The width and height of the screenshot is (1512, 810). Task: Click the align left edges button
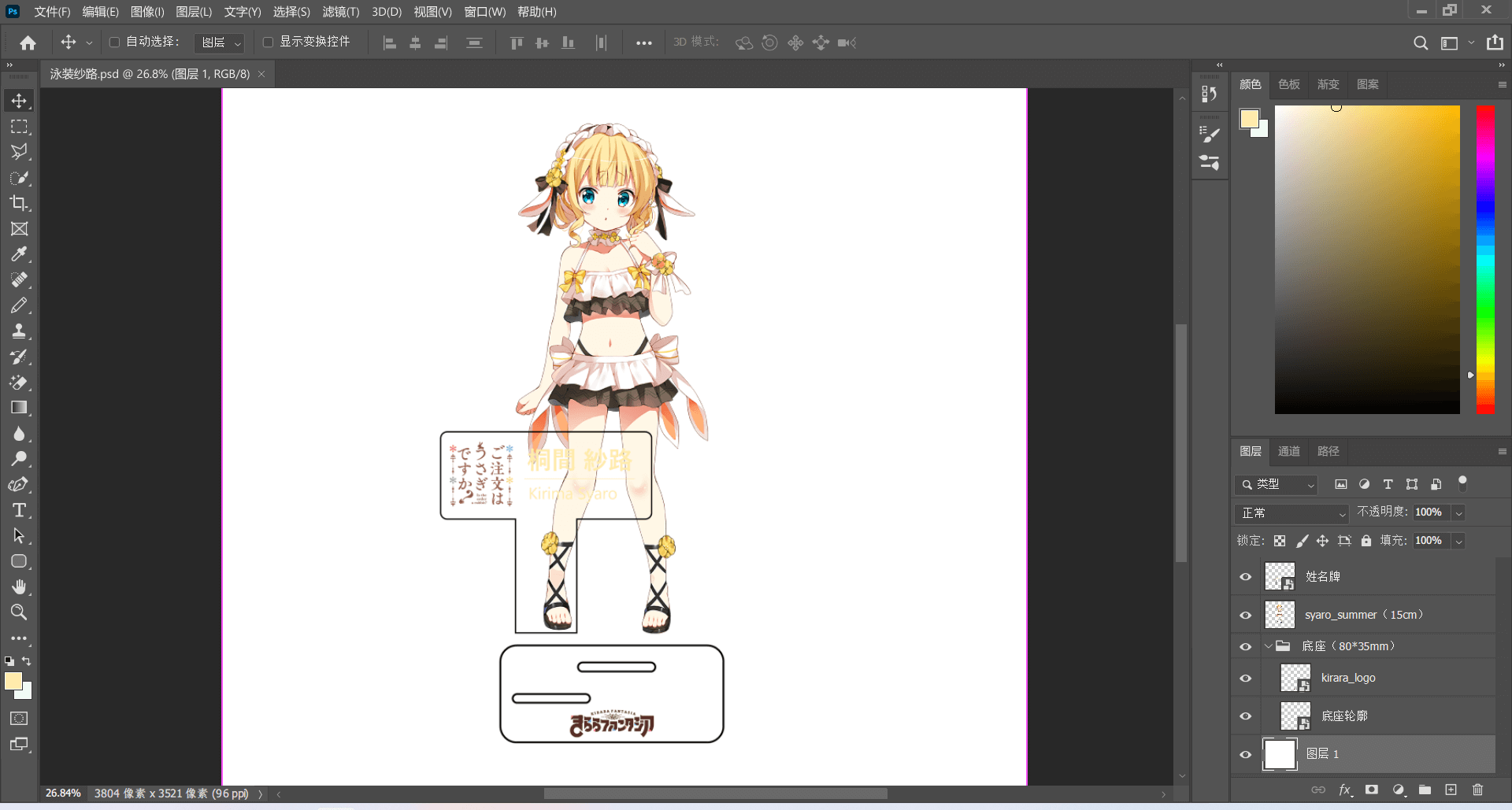coord(390,43)
